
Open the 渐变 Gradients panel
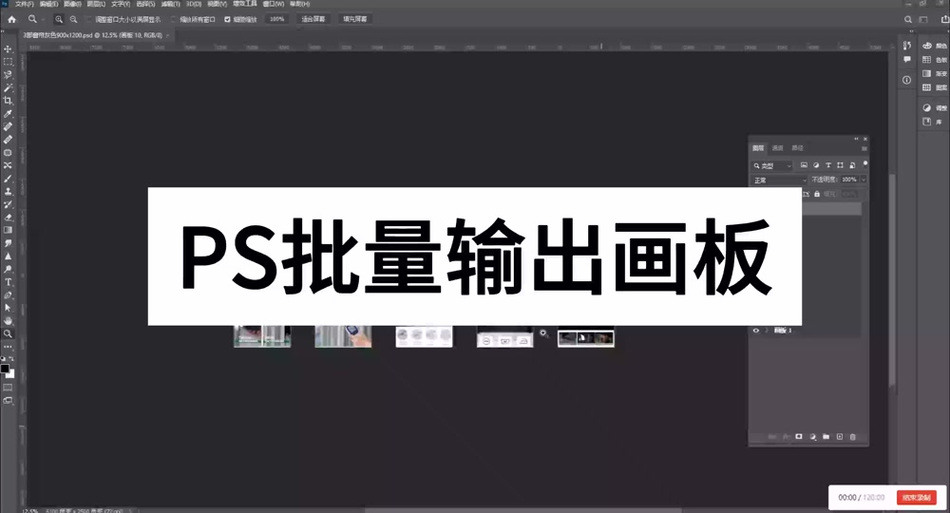934,73
